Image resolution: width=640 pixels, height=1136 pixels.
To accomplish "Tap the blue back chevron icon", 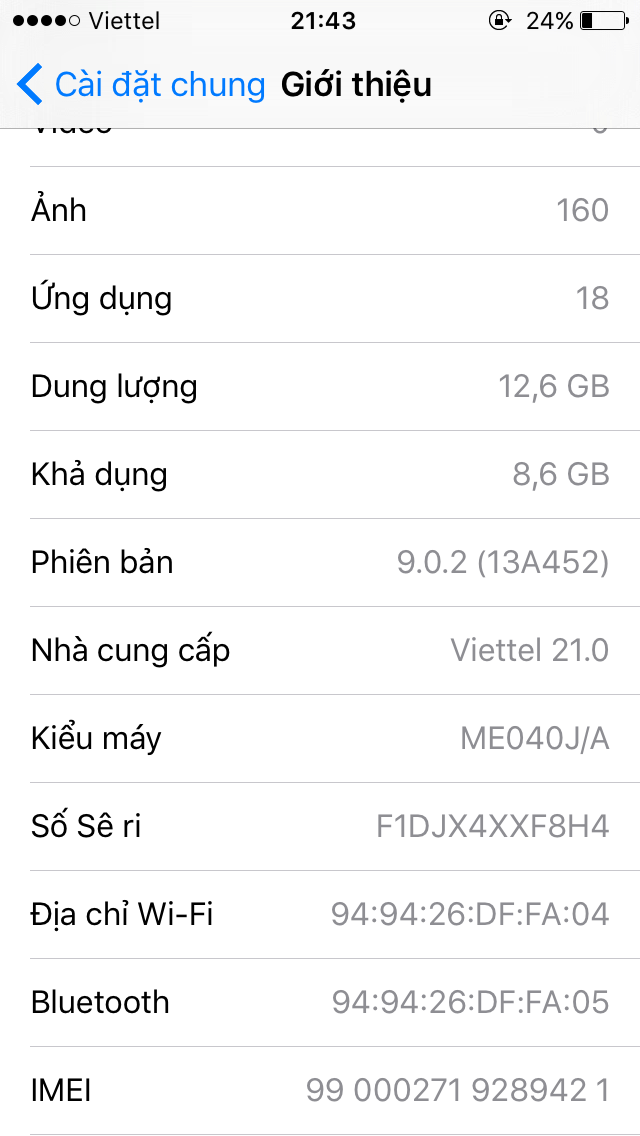I will tap(30, 85).
